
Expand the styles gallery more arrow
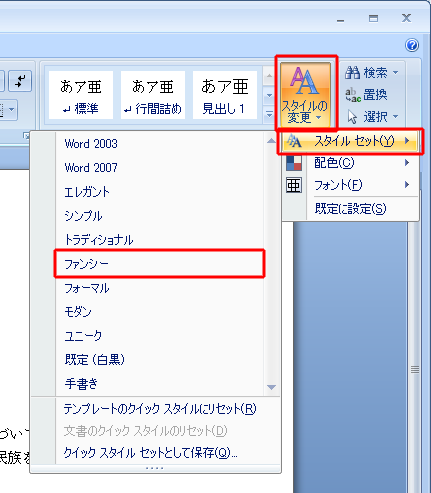click(x=269, y=114)
